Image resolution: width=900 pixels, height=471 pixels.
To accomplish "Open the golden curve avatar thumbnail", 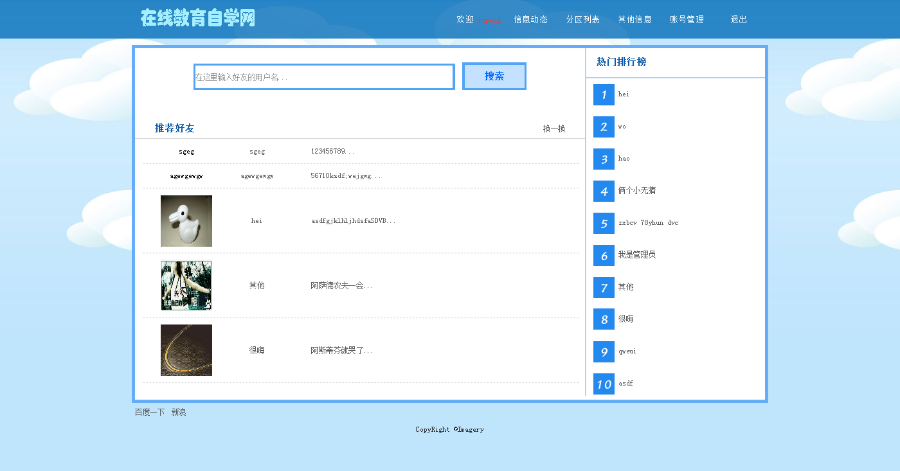I will 186,351.
